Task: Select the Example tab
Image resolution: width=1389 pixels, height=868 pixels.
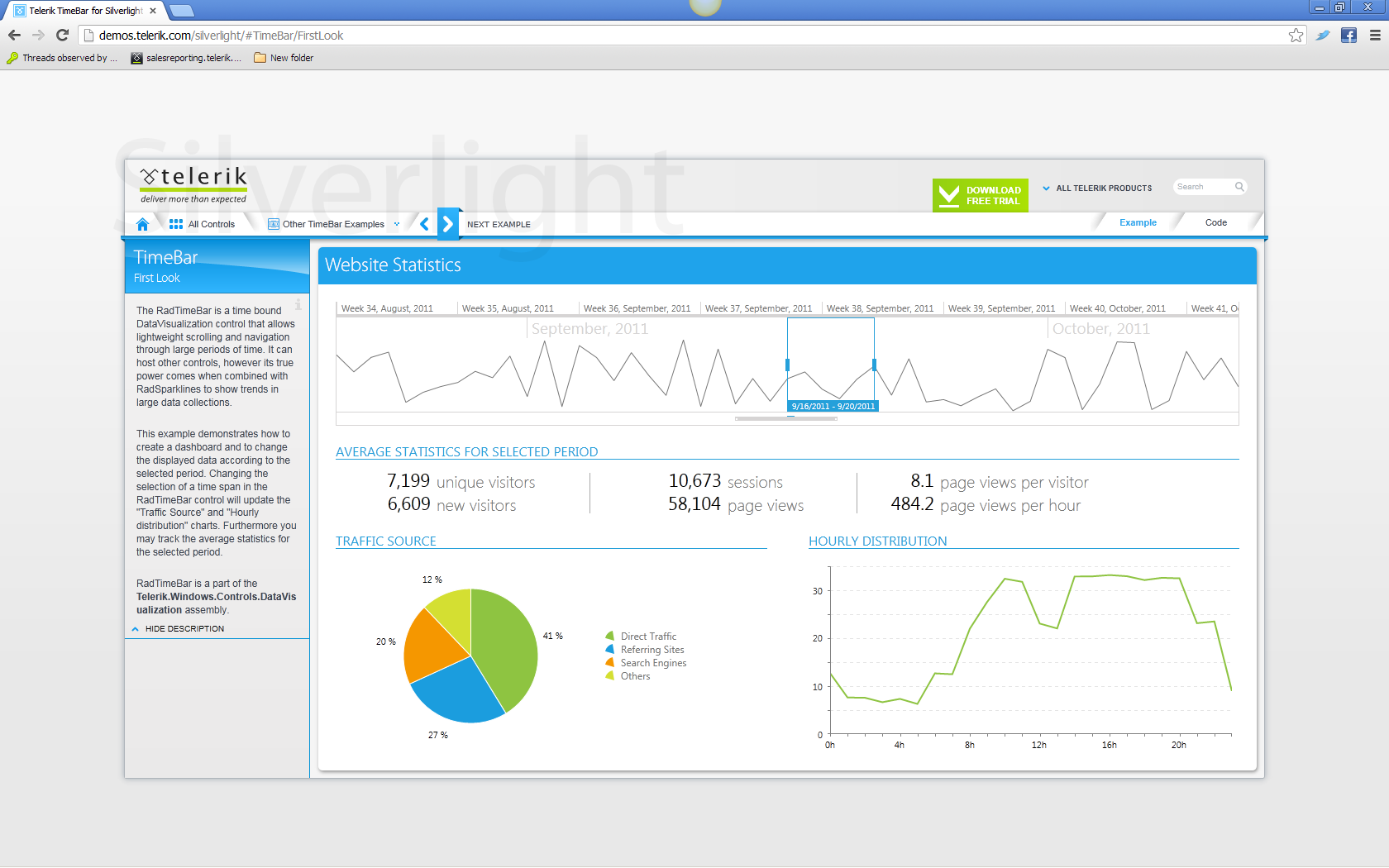Action: point(1138,222)
